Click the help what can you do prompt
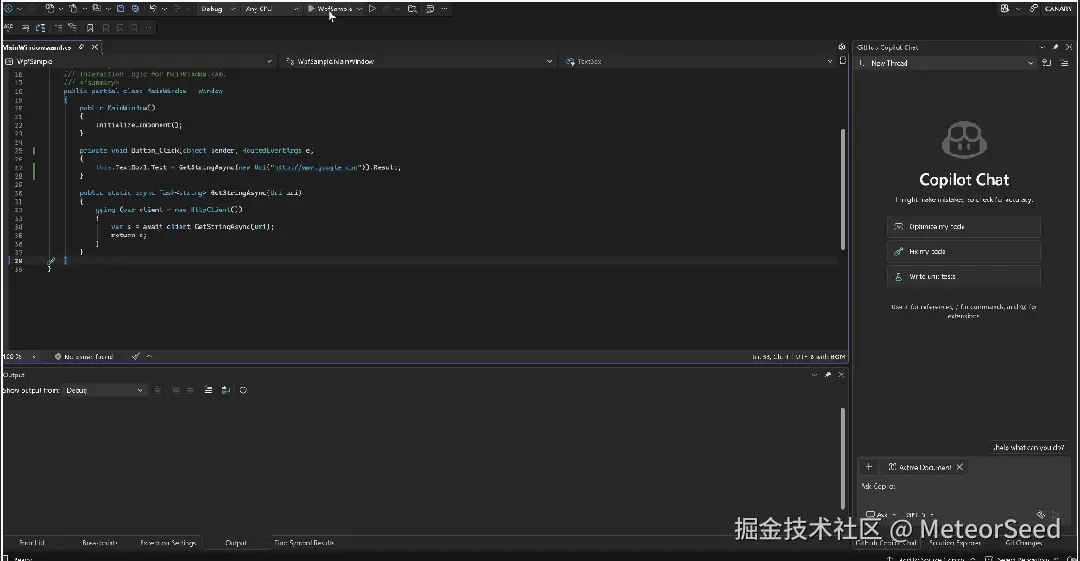1080x561 pixels. tap(1028, 447)
